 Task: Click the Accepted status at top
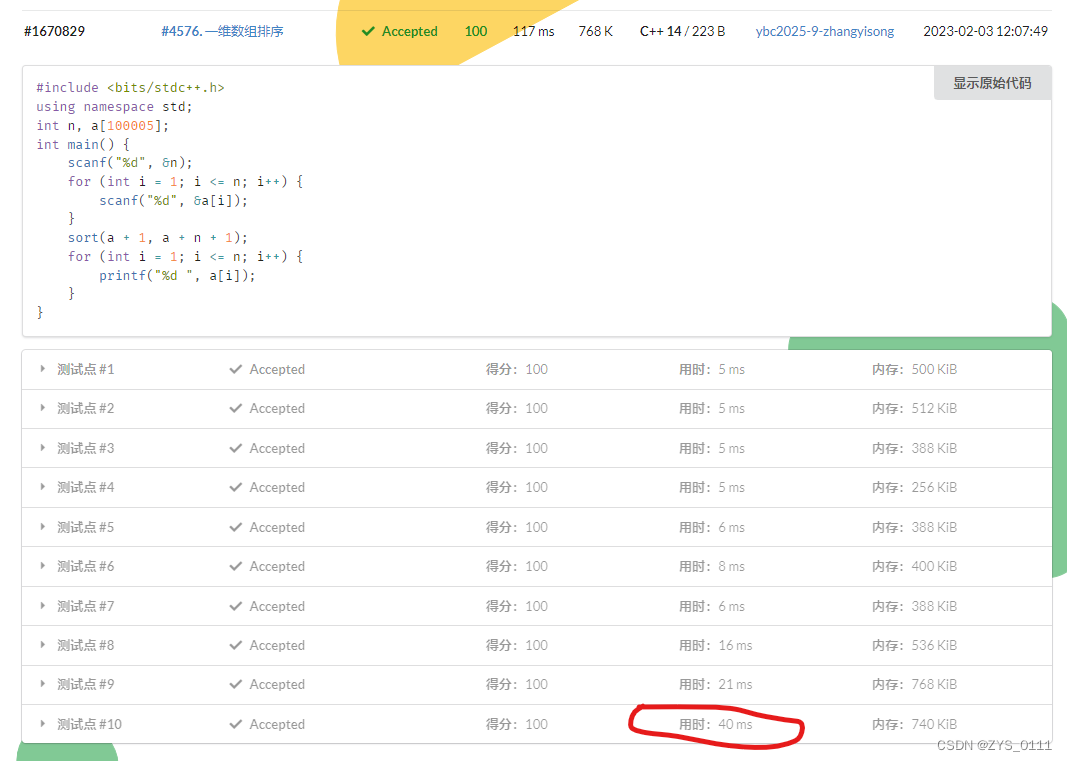pyautogui.click(x=410, y=31)
